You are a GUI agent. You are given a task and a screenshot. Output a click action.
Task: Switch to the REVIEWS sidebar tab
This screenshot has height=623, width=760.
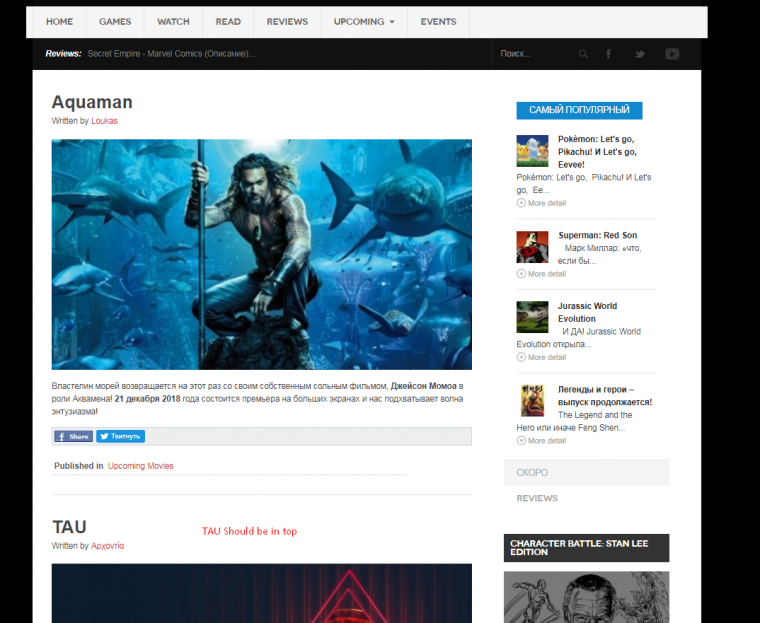pyautogui.click(x=537, y=498)
